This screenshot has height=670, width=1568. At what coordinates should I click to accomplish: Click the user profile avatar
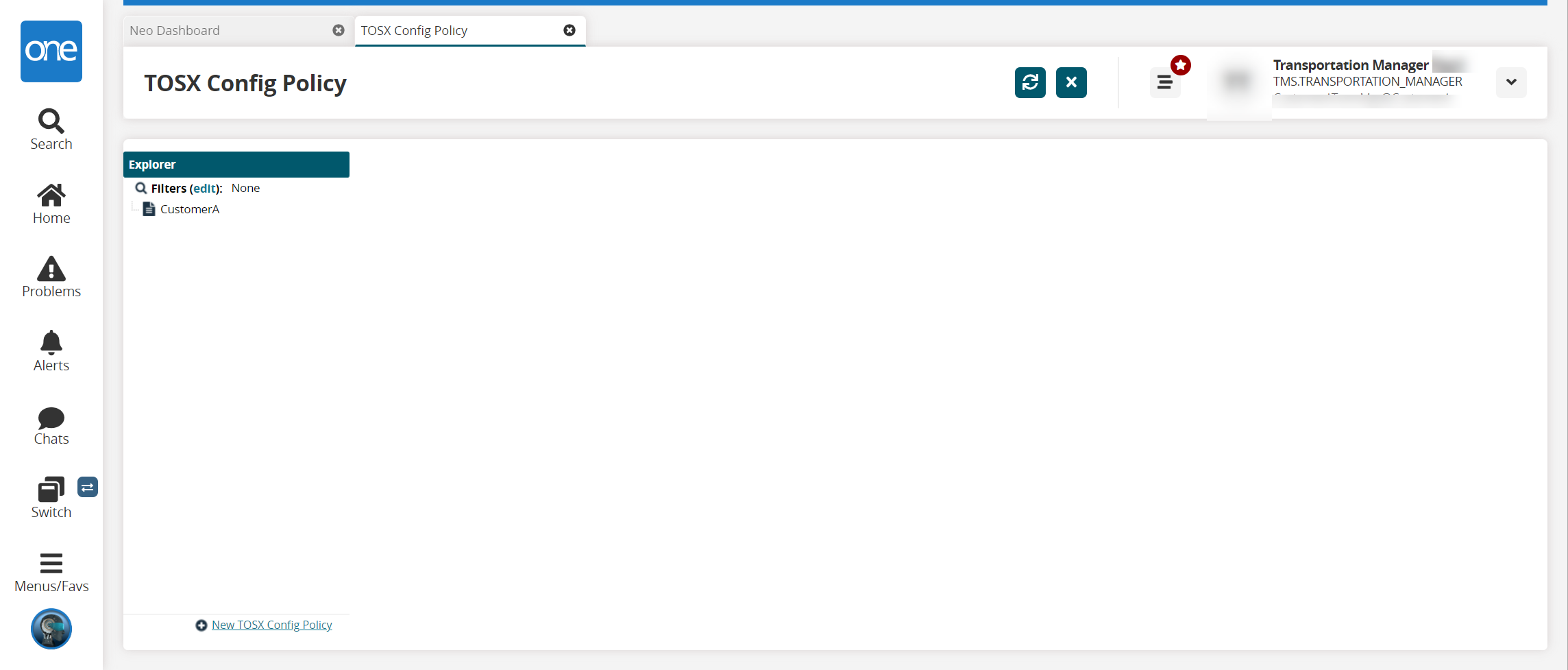click(1237, 81)
